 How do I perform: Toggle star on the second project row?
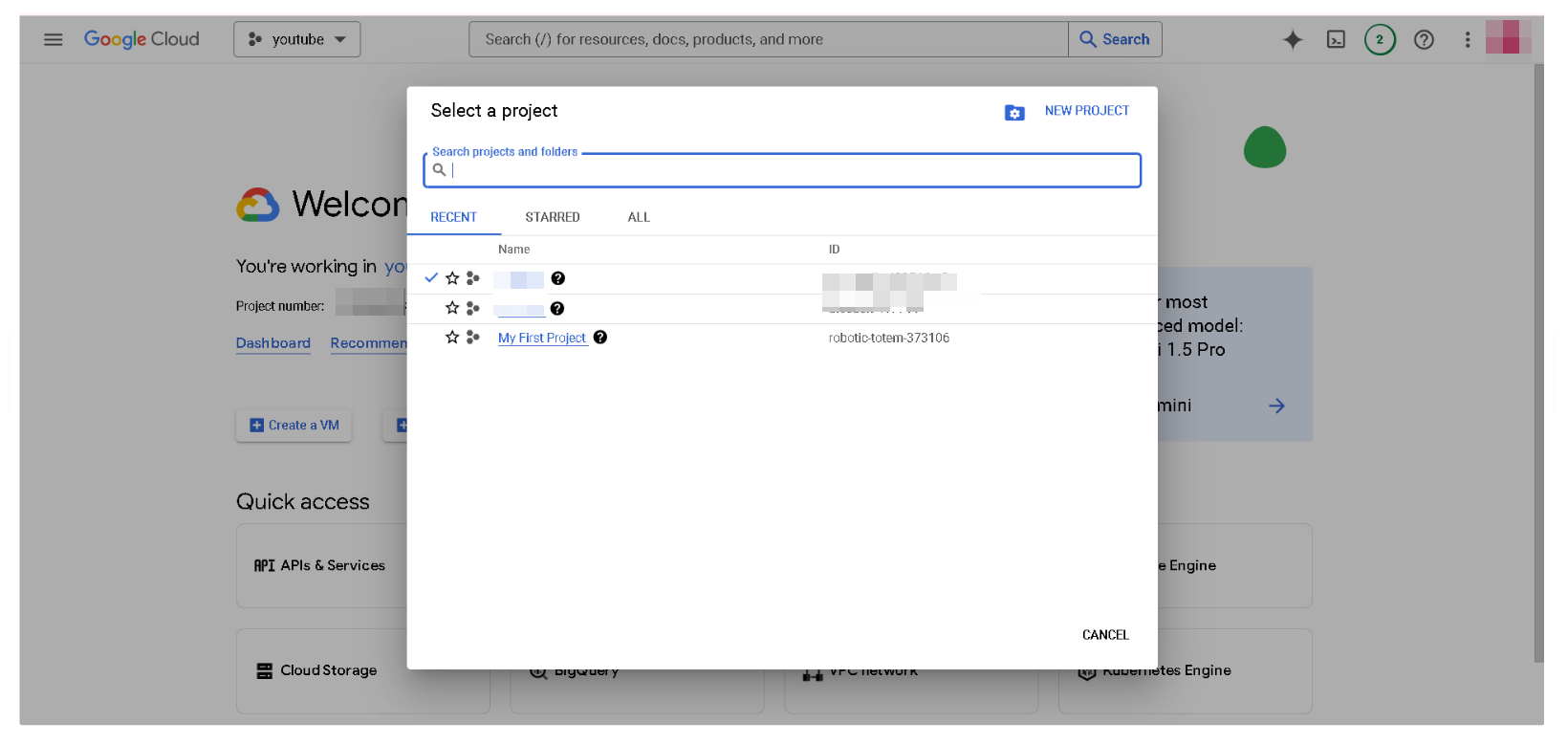(x=452, y=308)
